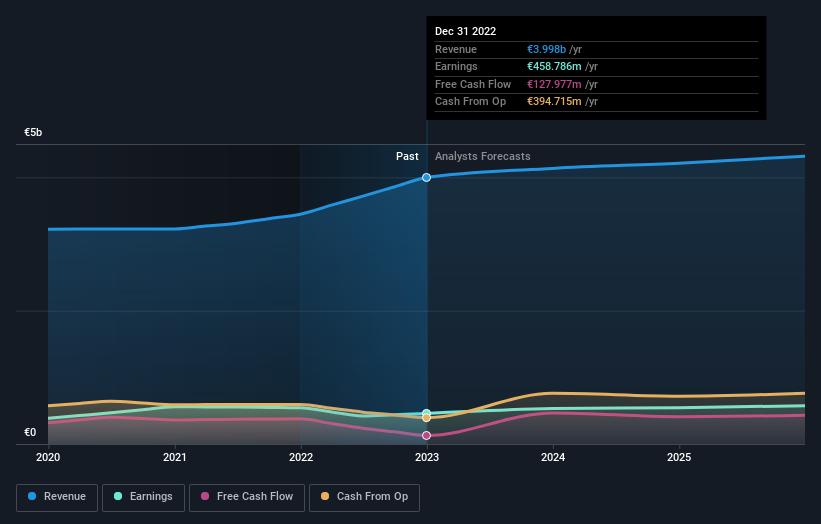
Task: Click the orange Cash From Op data point
Action: [426, 418]
